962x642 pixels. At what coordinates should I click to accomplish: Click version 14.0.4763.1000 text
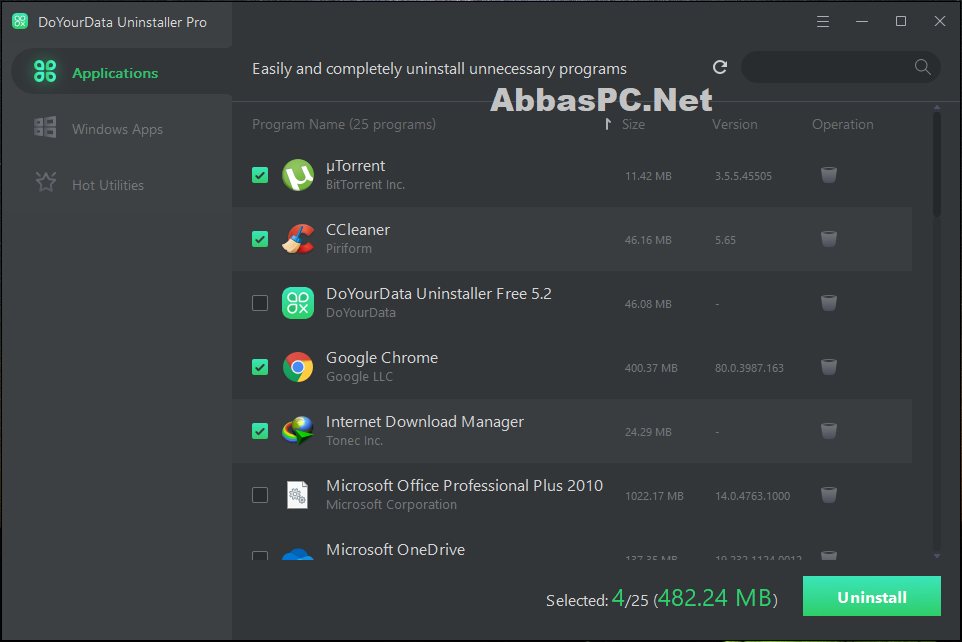tap(752, 496)
